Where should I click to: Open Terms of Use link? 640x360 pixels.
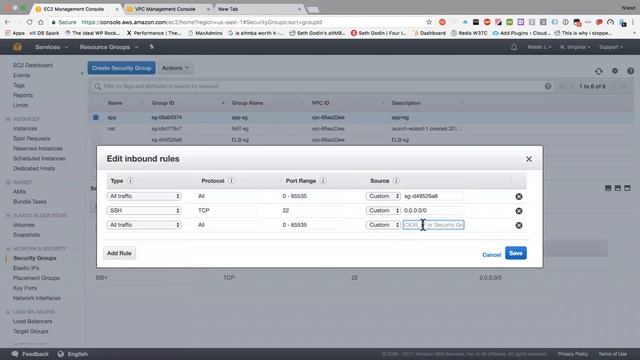point(612,354)
